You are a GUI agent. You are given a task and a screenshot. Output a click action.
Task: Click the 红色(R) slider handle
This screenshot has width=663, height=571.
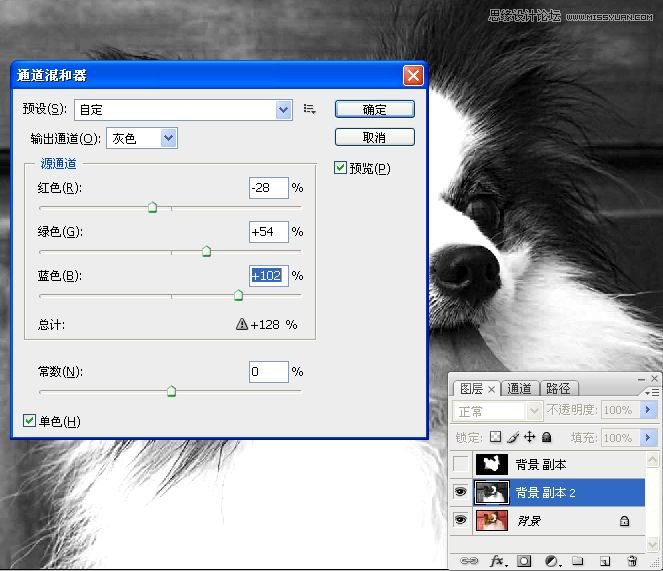click(153, 207)
